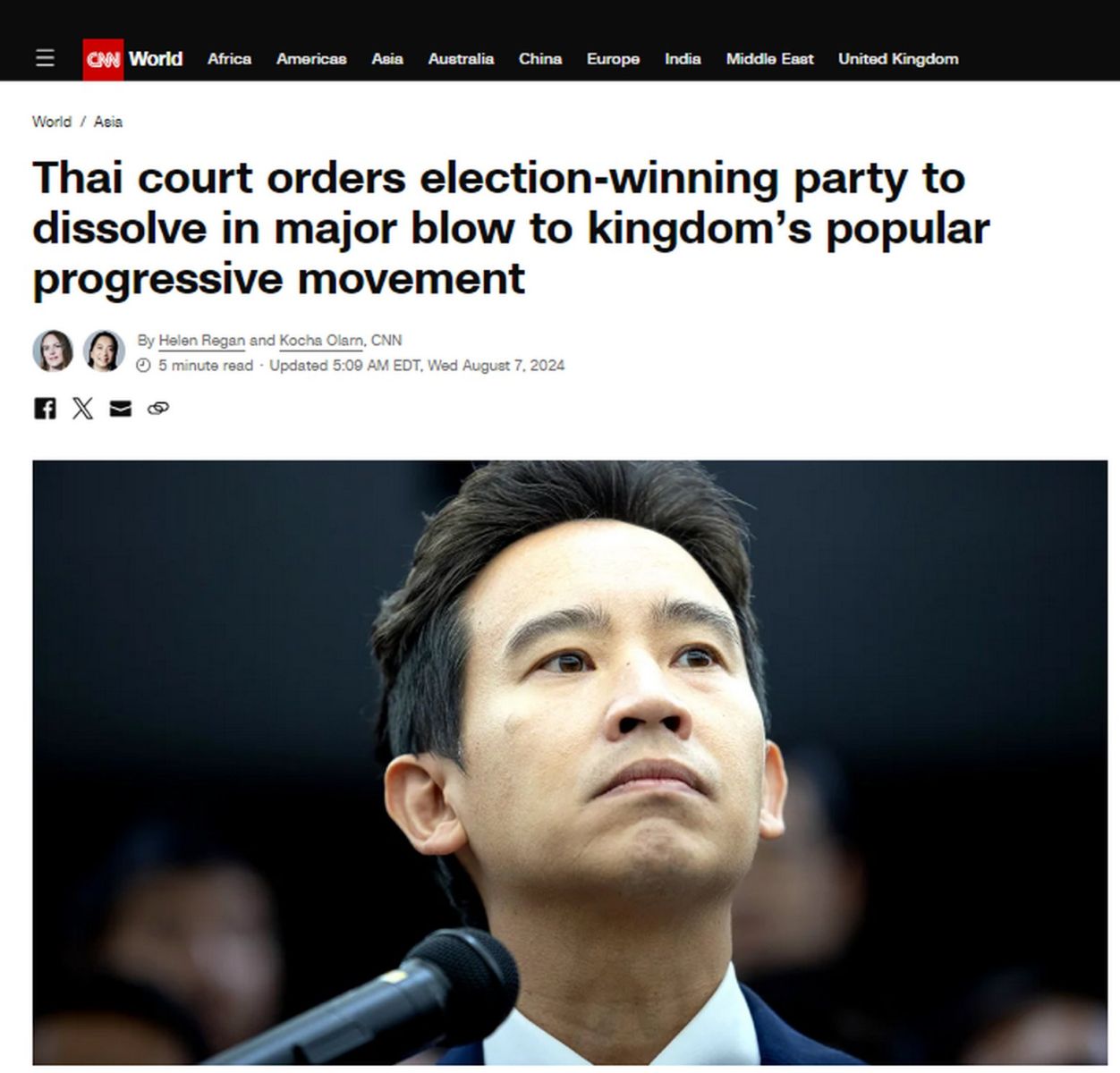
Task: Go to Africa news section
Action: coord(229,59)
